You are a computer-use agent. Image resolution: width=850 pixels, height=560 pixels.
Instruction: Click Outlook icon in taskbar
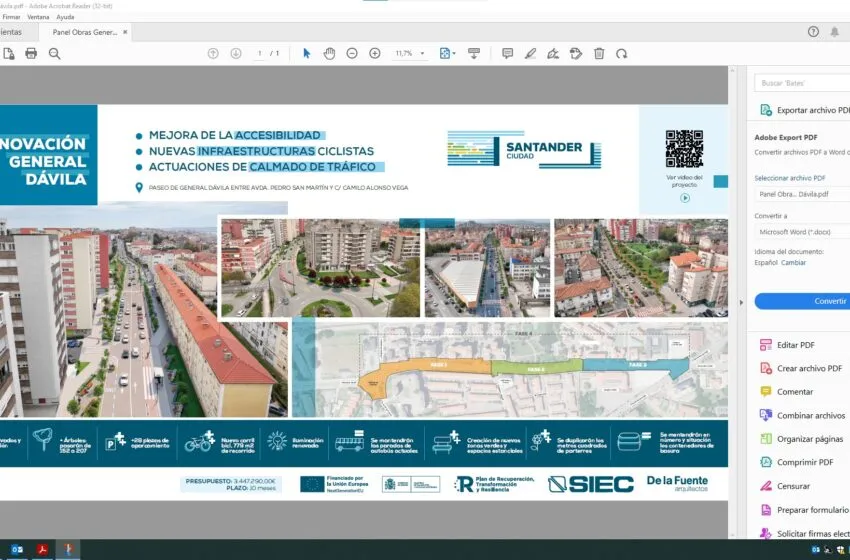[x=17, y=550]
